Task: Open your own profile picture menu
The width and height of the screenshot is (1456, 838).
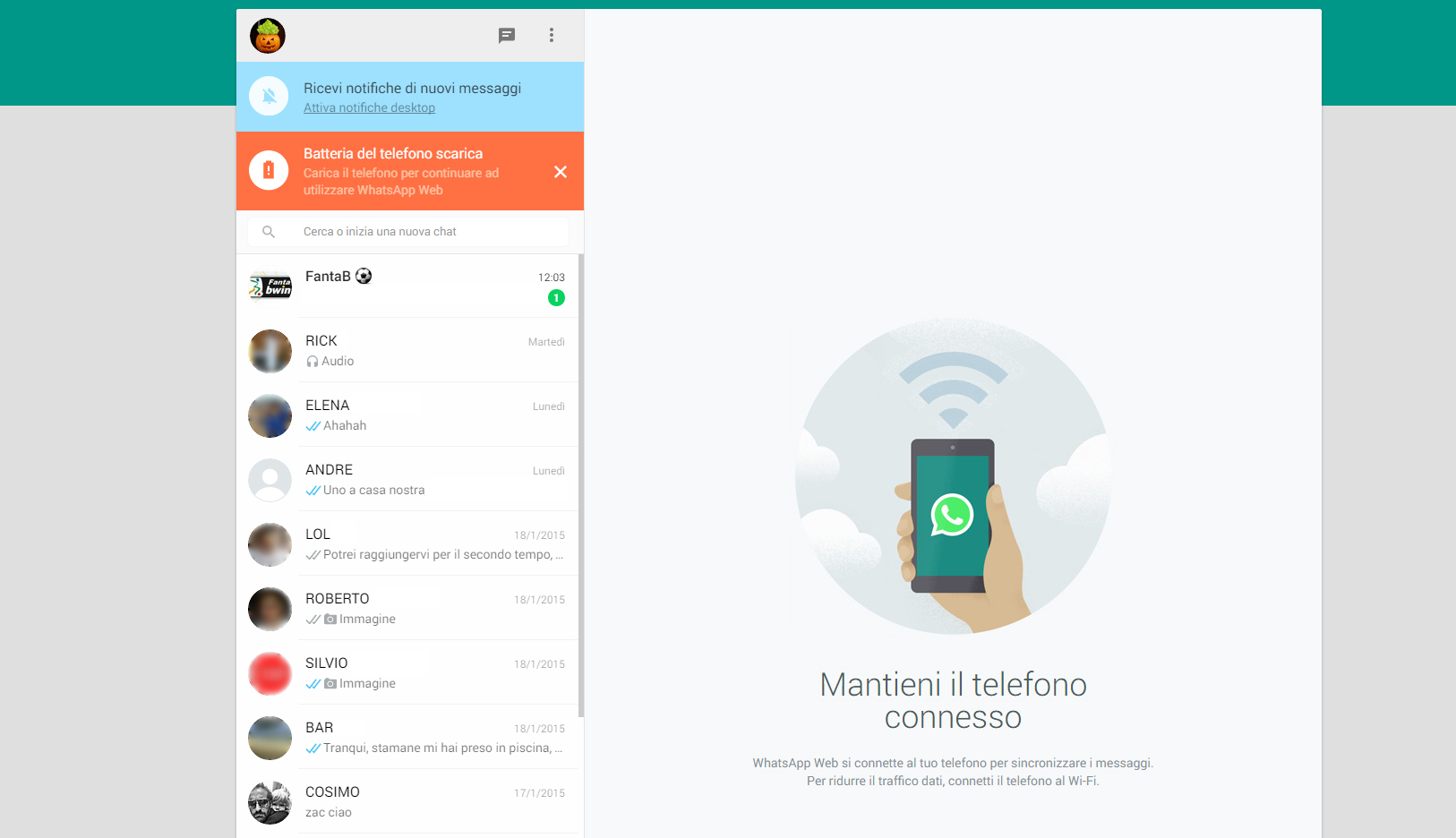Action: click(267, 35)
